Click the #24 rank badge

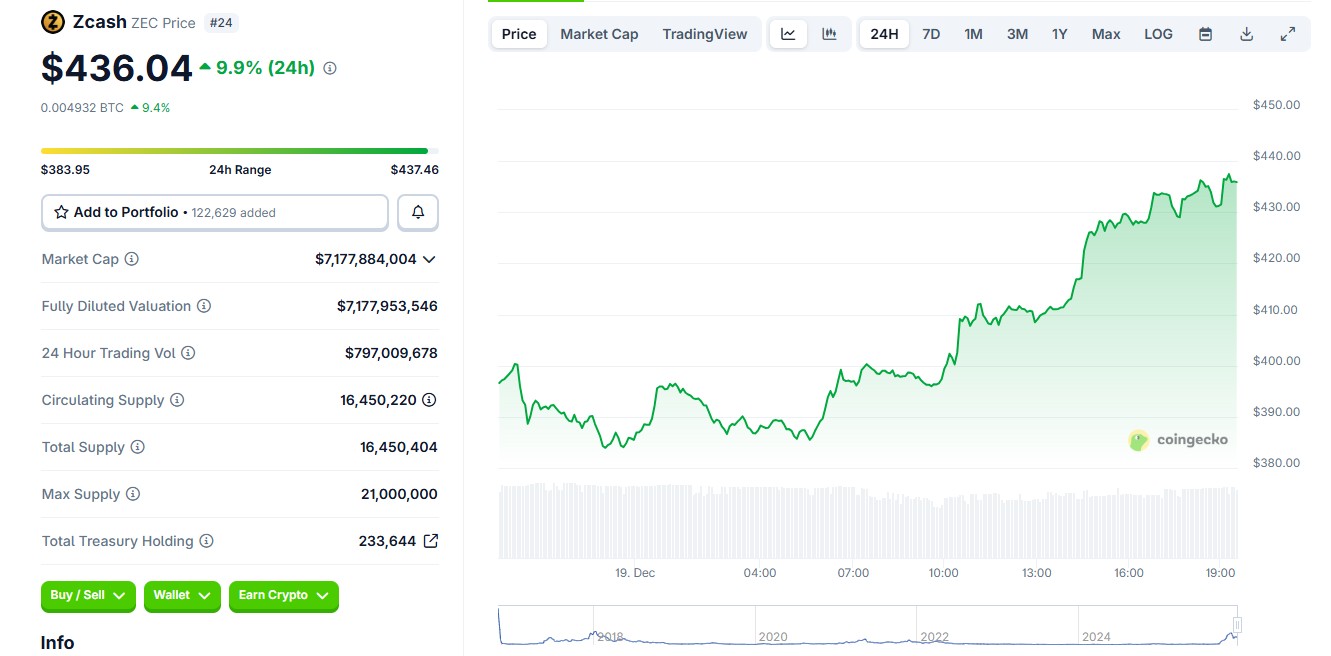pyautogui.click(x=221, y=22)
